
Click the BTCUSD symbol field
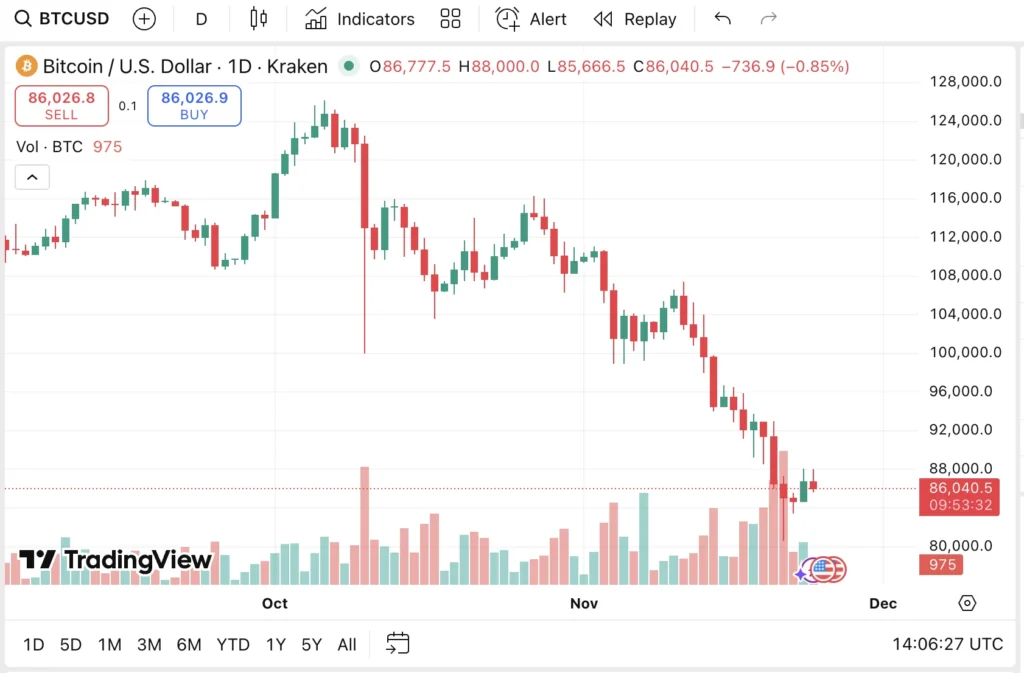[x=72, y=18]
